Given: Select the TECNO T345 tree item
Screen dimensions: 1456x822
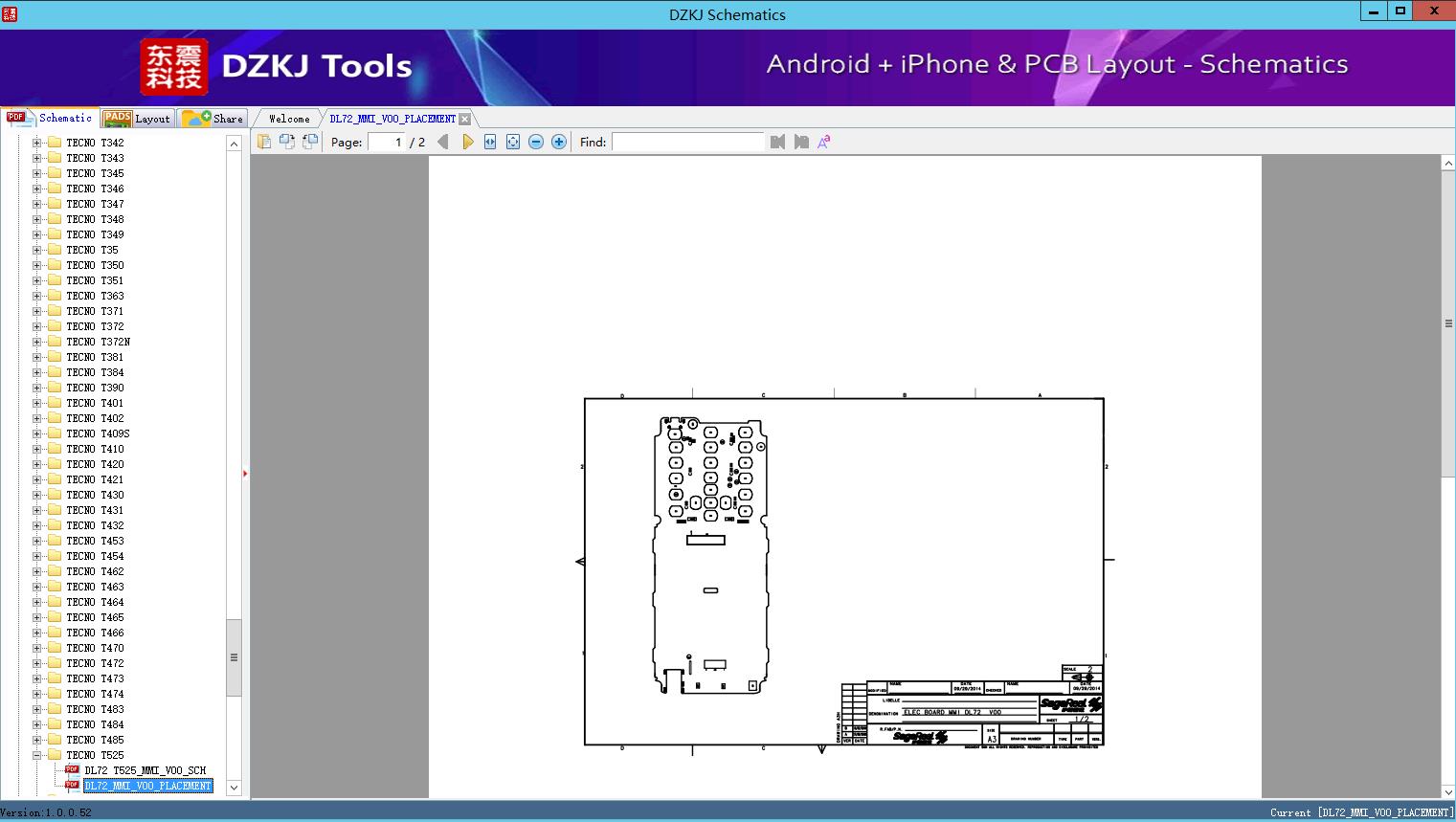Looking at the screenshot, I should (95, 173).
